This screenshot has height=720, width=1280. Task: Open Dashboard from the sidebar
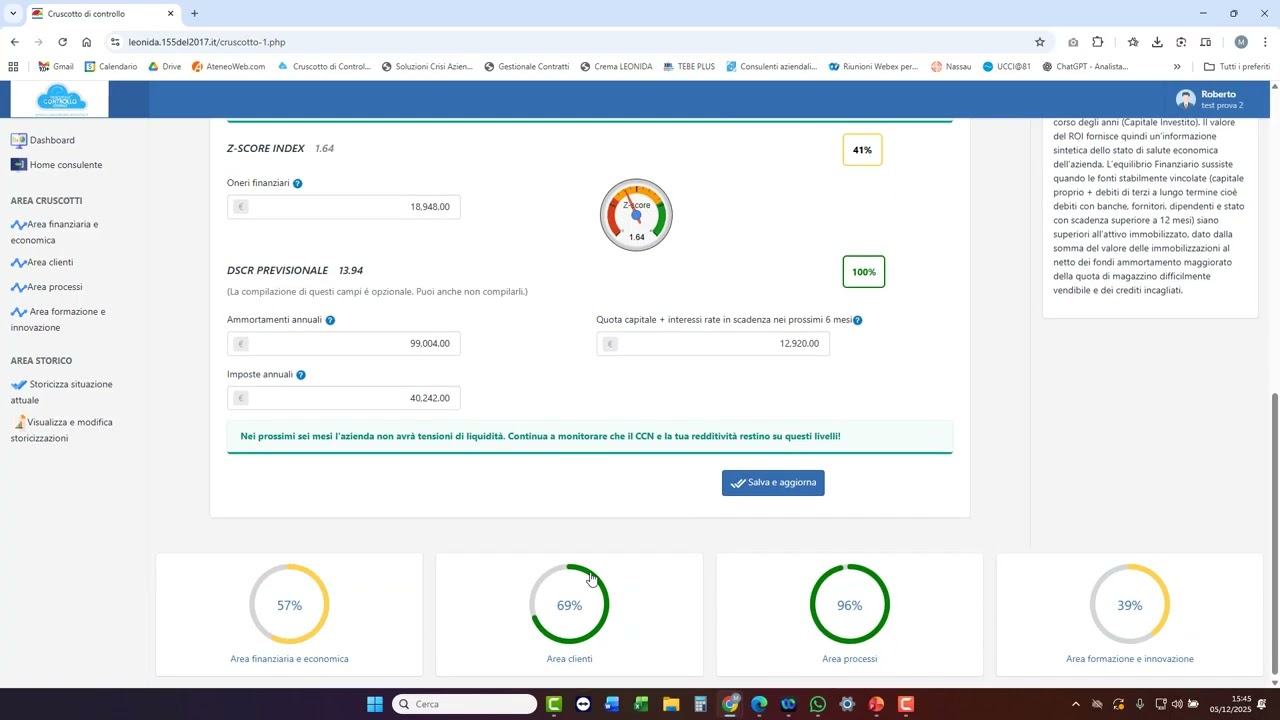(x=52, y=141)
